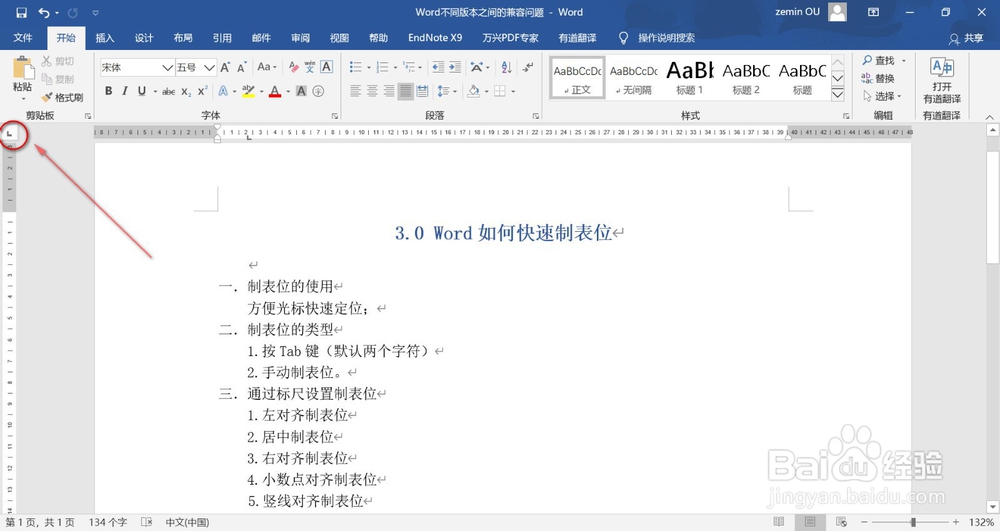Screen dimensions: 1000x531
Task: Open the line spacing dropdown
Action: [455, 91]
